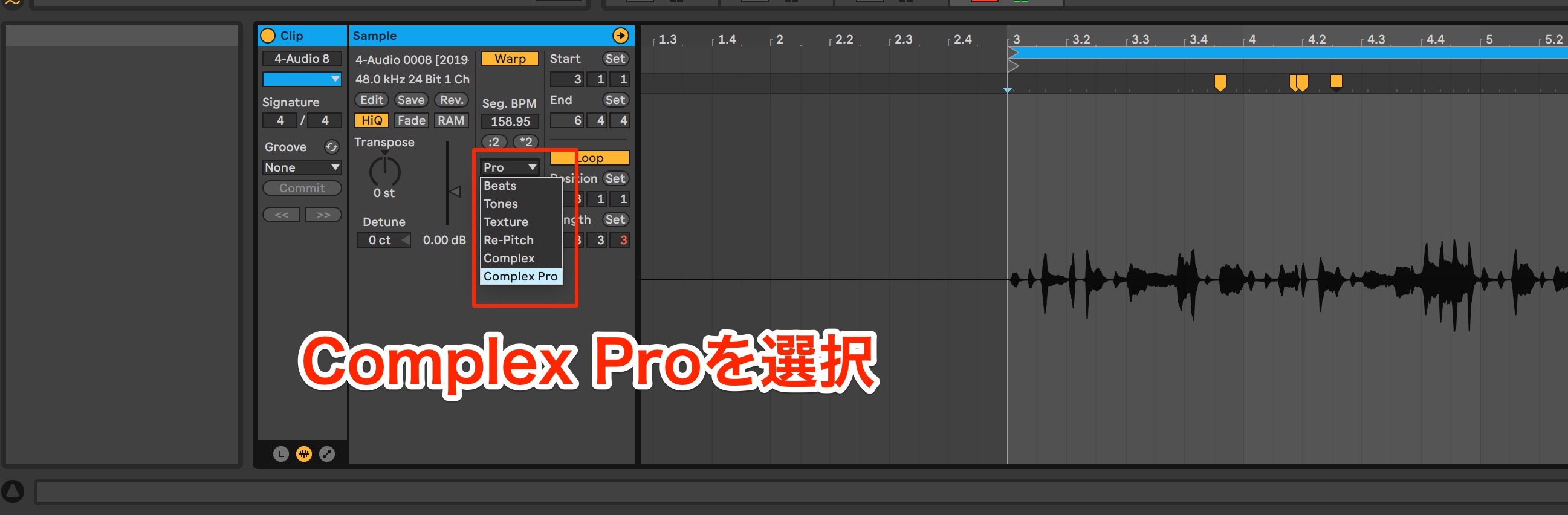Click the first warp marker

pos(1220,83)
